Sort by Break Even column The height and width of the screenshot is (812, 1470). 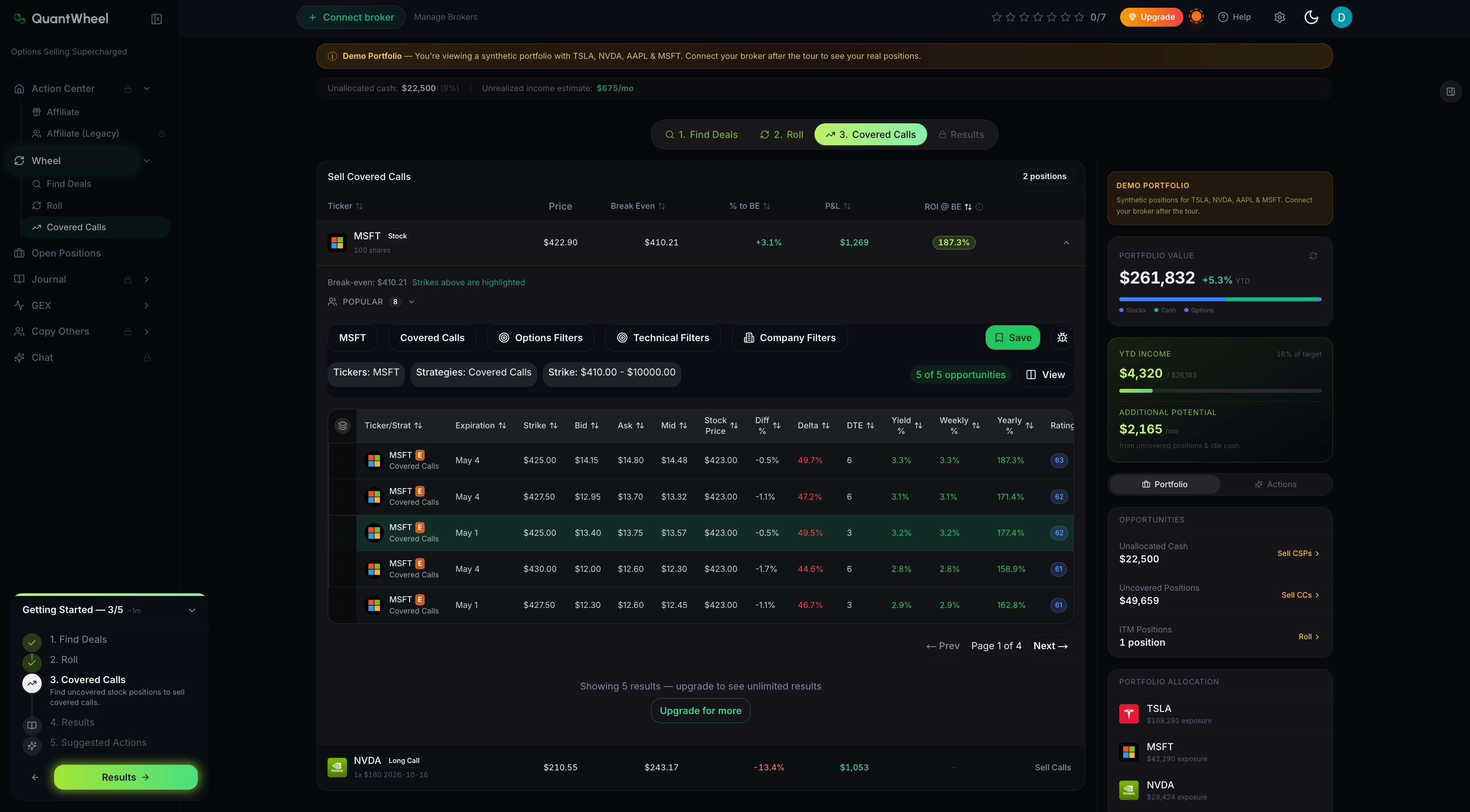click(637, 206)
